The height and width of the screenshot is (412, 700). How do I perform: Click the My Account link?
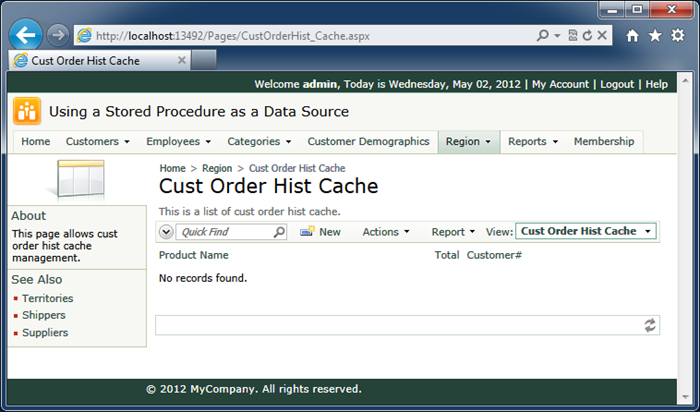560,84
